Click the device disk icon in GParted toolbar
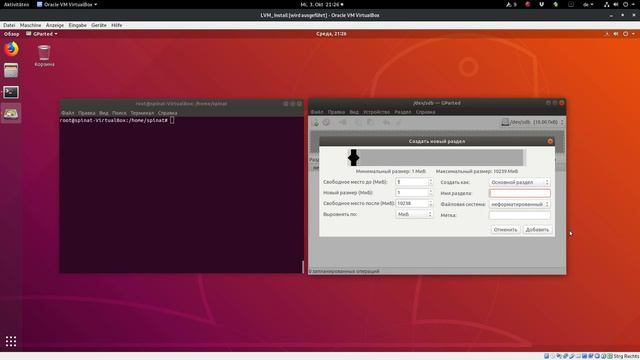640x360 pixels. pos(505,122)
